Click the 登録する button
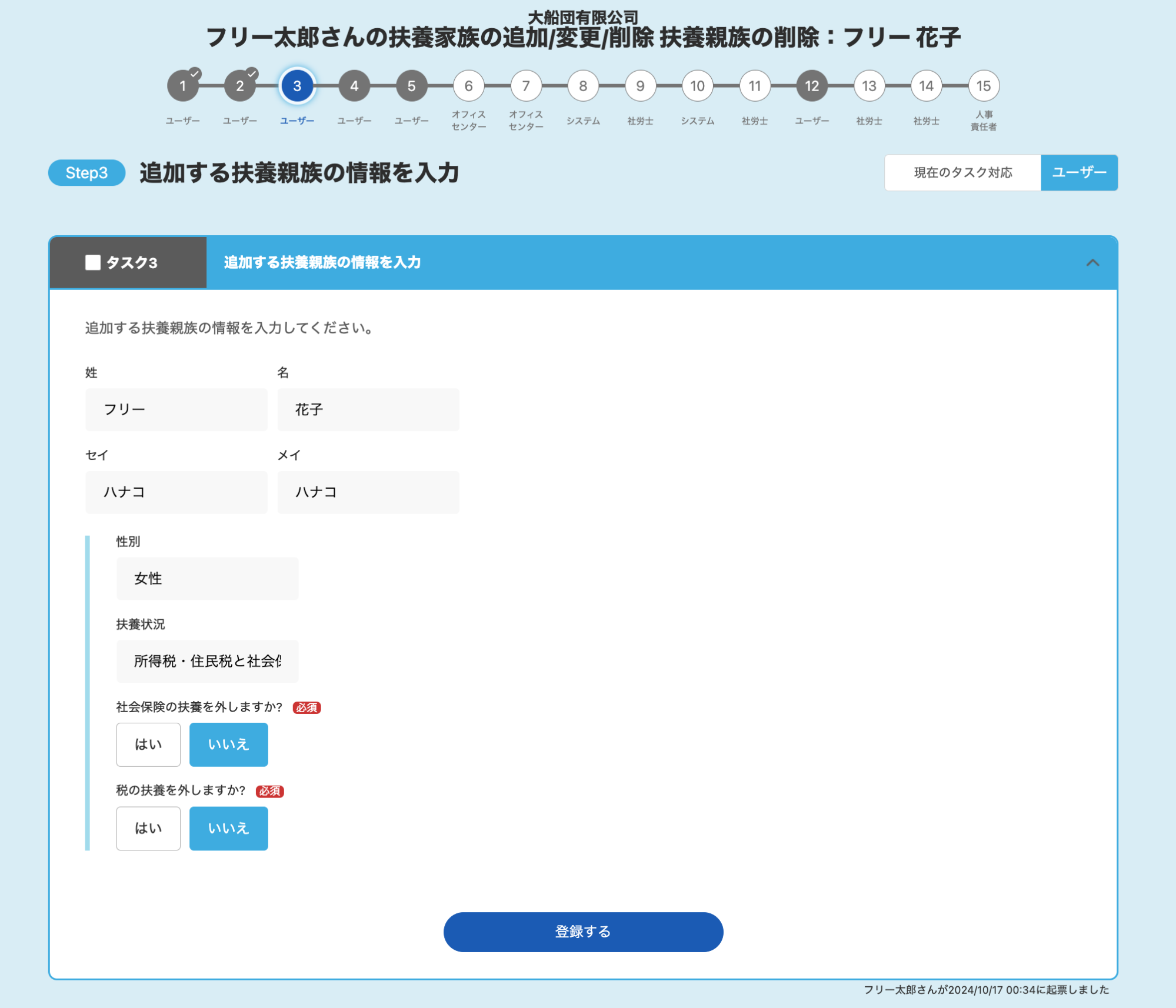This screenshot has width=1176, height=1008. [x=583, y=932]
